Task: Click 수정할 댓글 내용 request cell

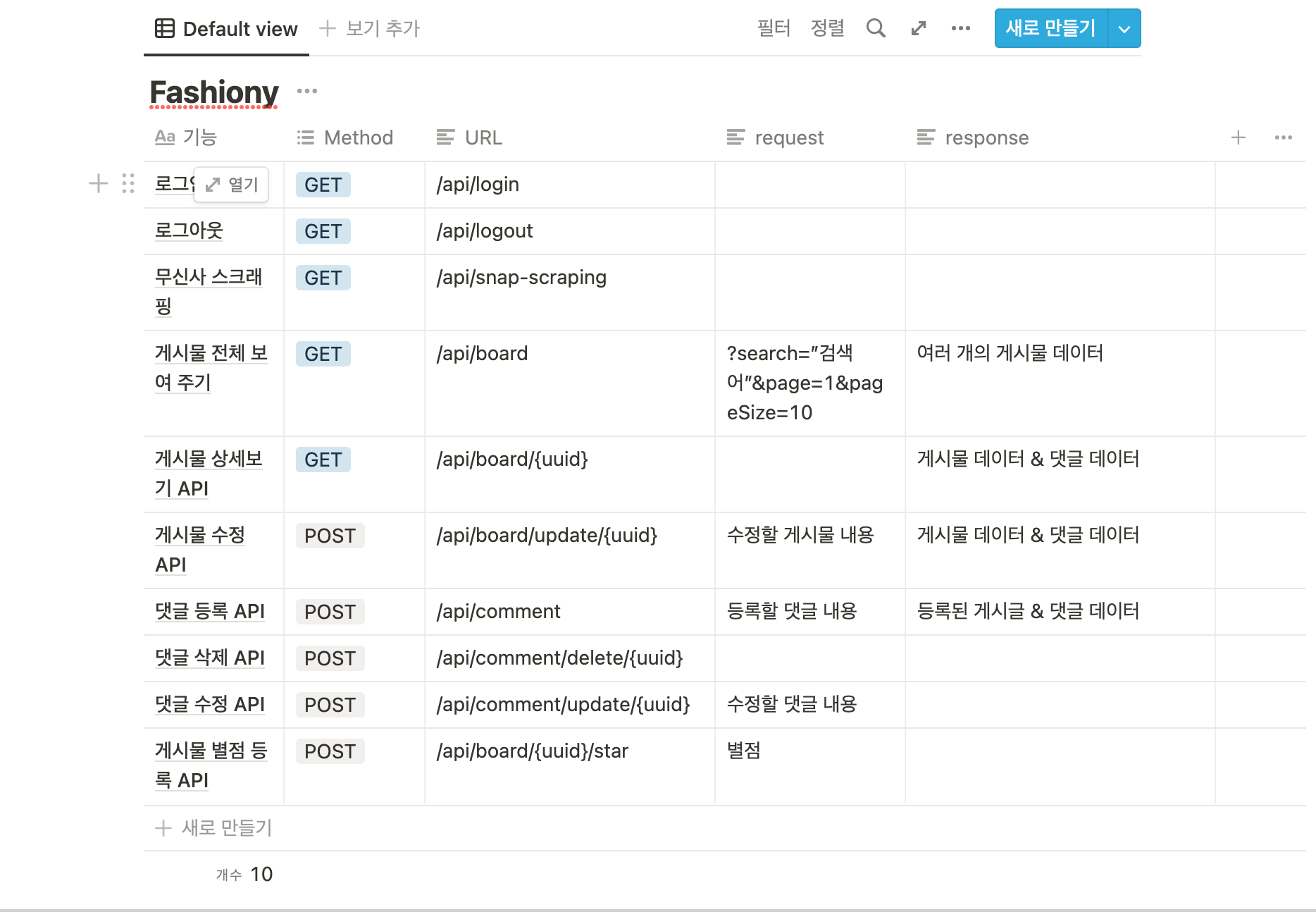Action: click(x=810, y=705)
